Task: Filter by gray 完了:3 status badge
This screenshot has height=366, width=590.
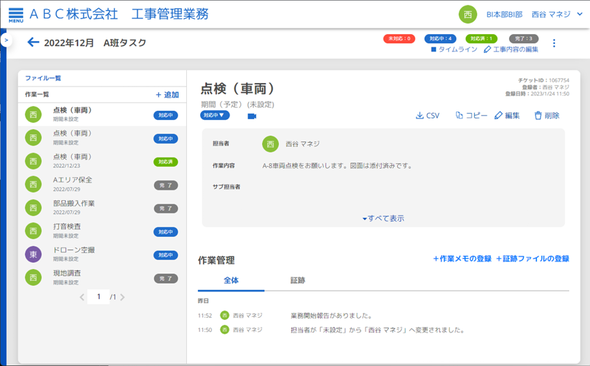Action: point(524,38)
